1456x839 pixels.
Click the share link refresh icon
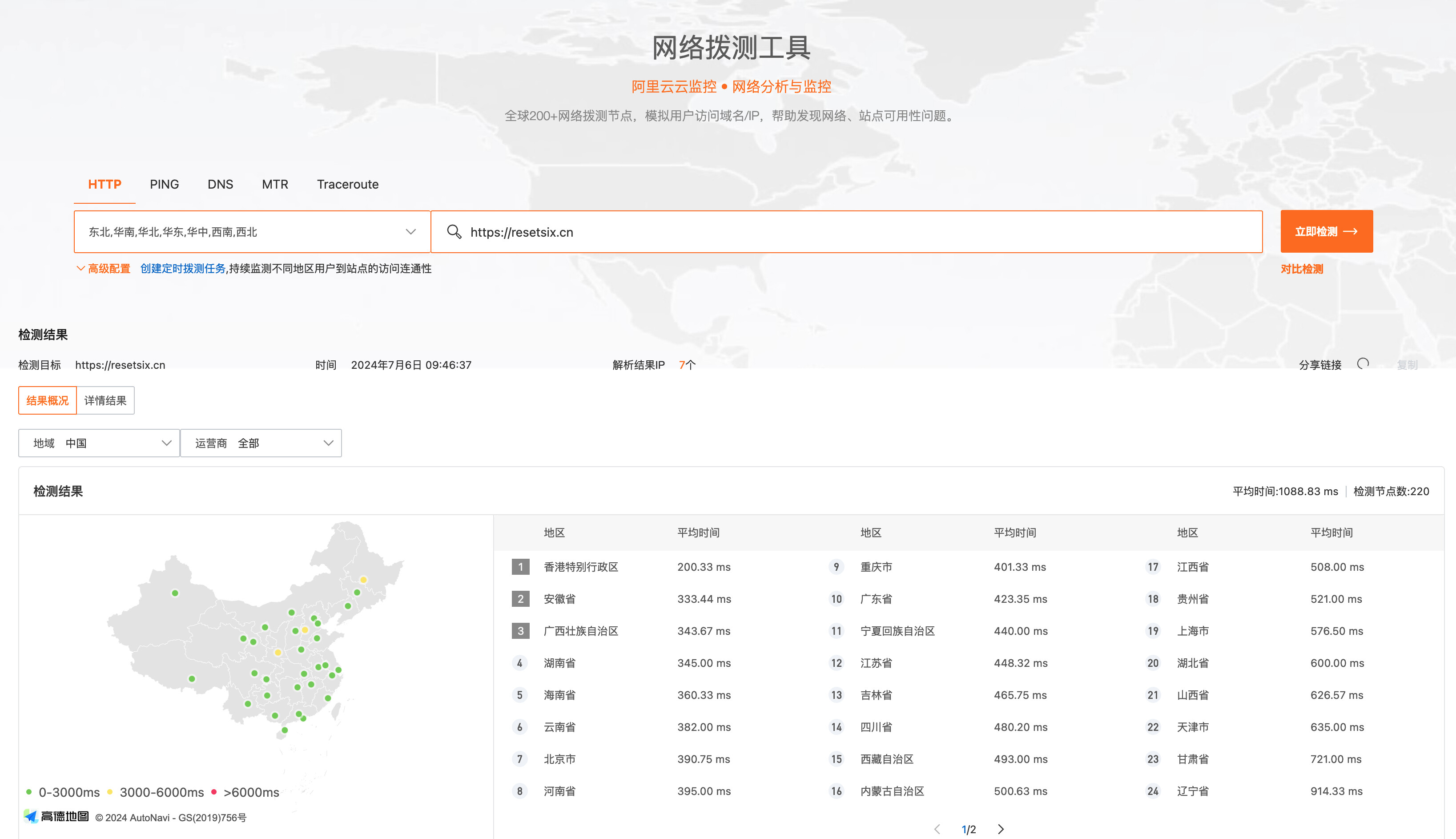(x=1363, y=363)
